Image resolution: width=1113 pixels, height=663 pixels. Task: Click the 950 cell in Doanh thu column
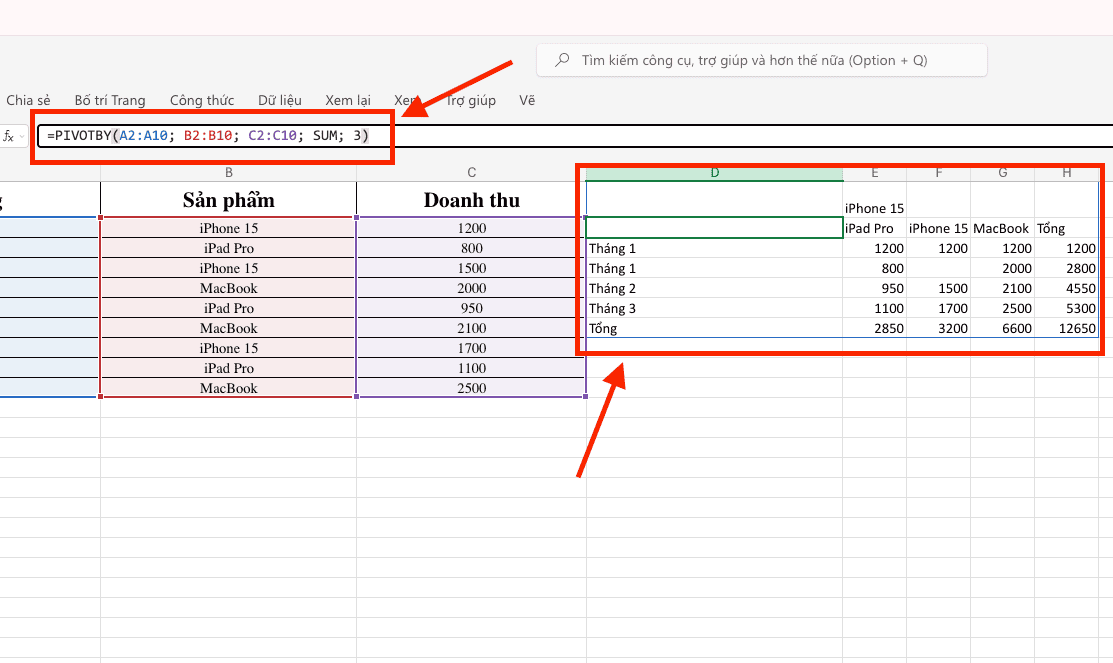[471, 308]
